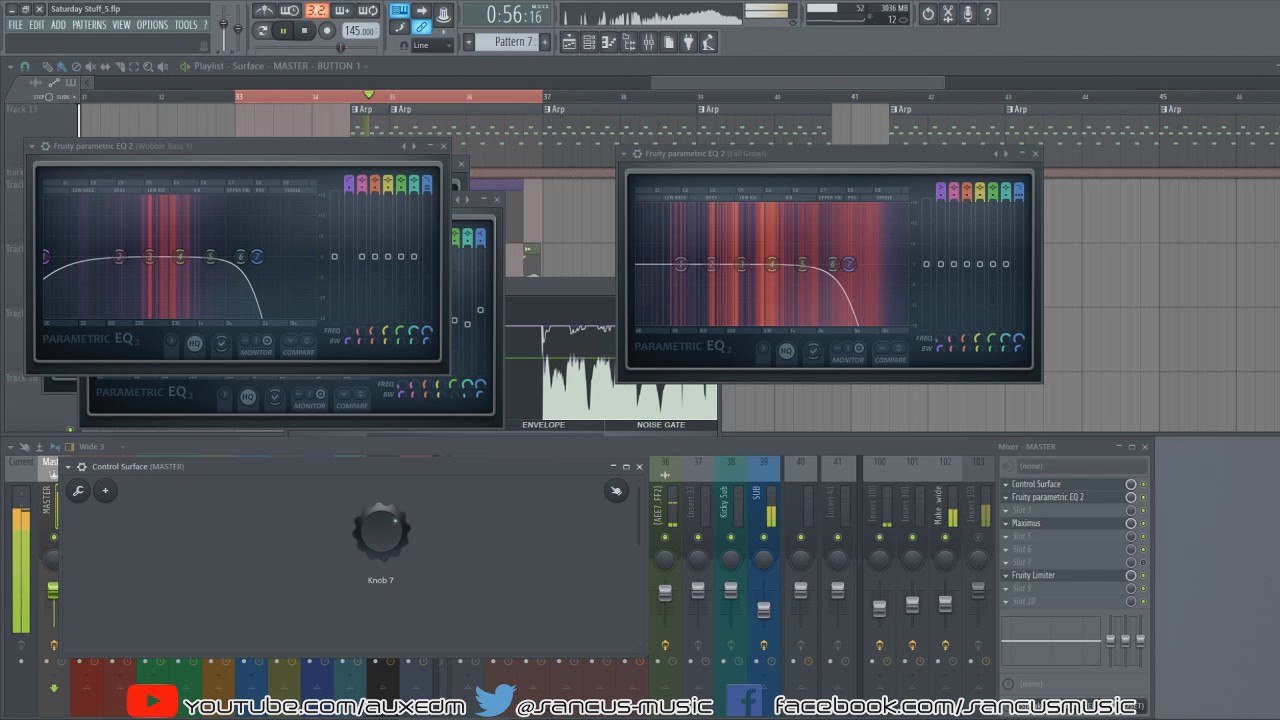The height and width of the screenshot is (720, 1280).
Task: Open Maximus slot options arrow in mixer
Action: click(x=1007, y=523)
